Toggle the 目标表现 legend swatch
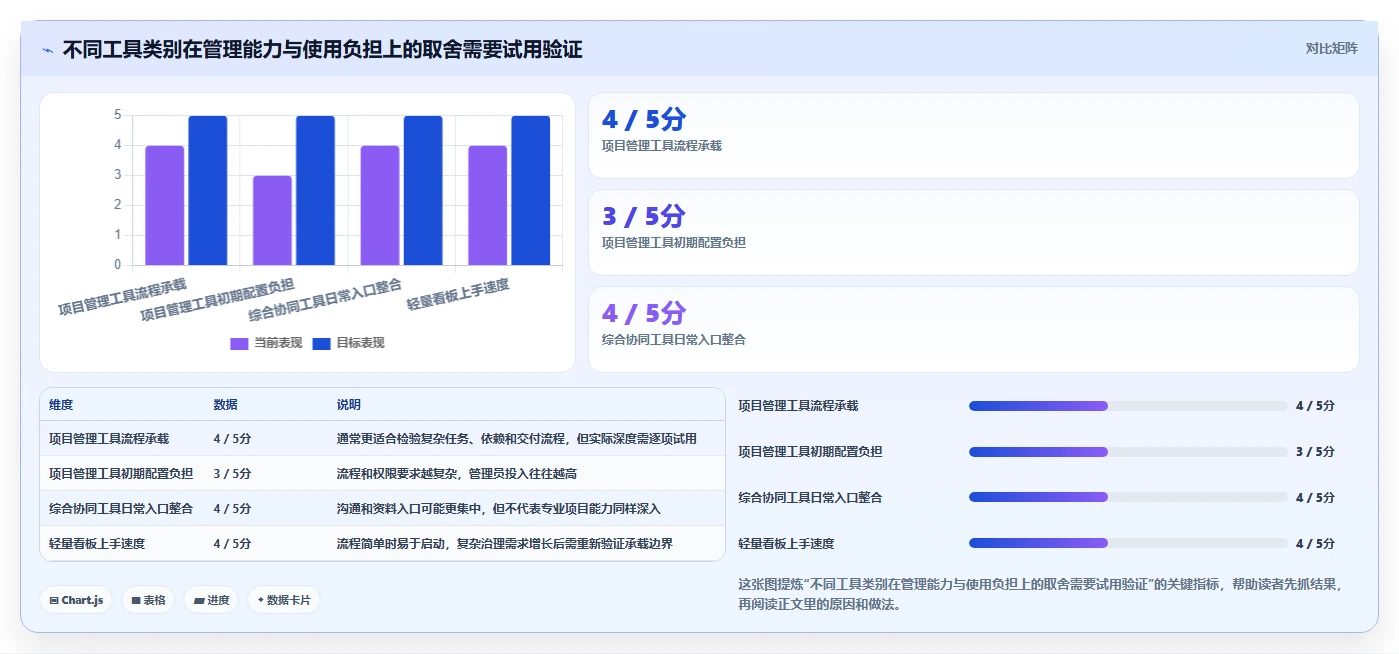This screenshot has width=1399, height=654. tap(321, 343)
